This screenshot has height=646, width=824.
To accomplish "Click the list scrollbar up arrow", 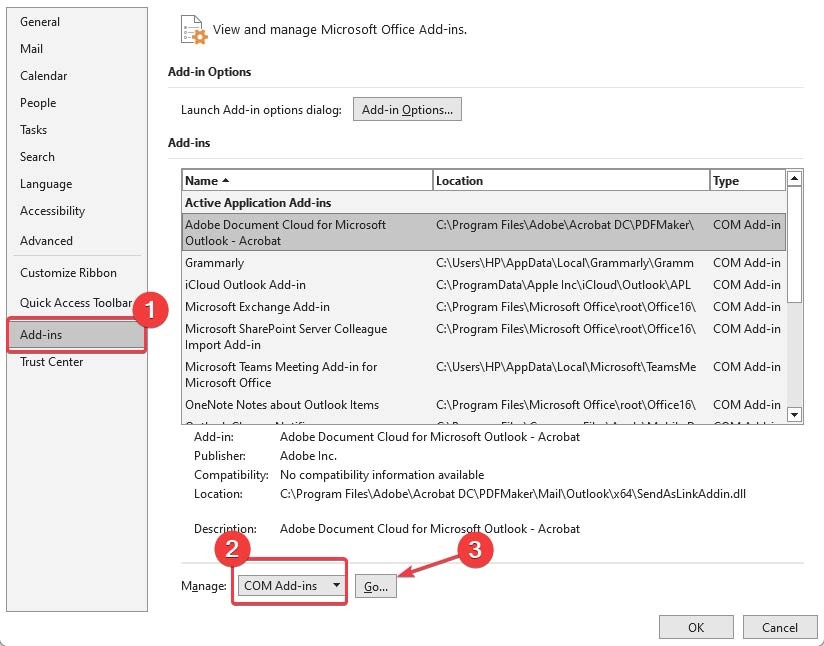I will tap(794, 179).
